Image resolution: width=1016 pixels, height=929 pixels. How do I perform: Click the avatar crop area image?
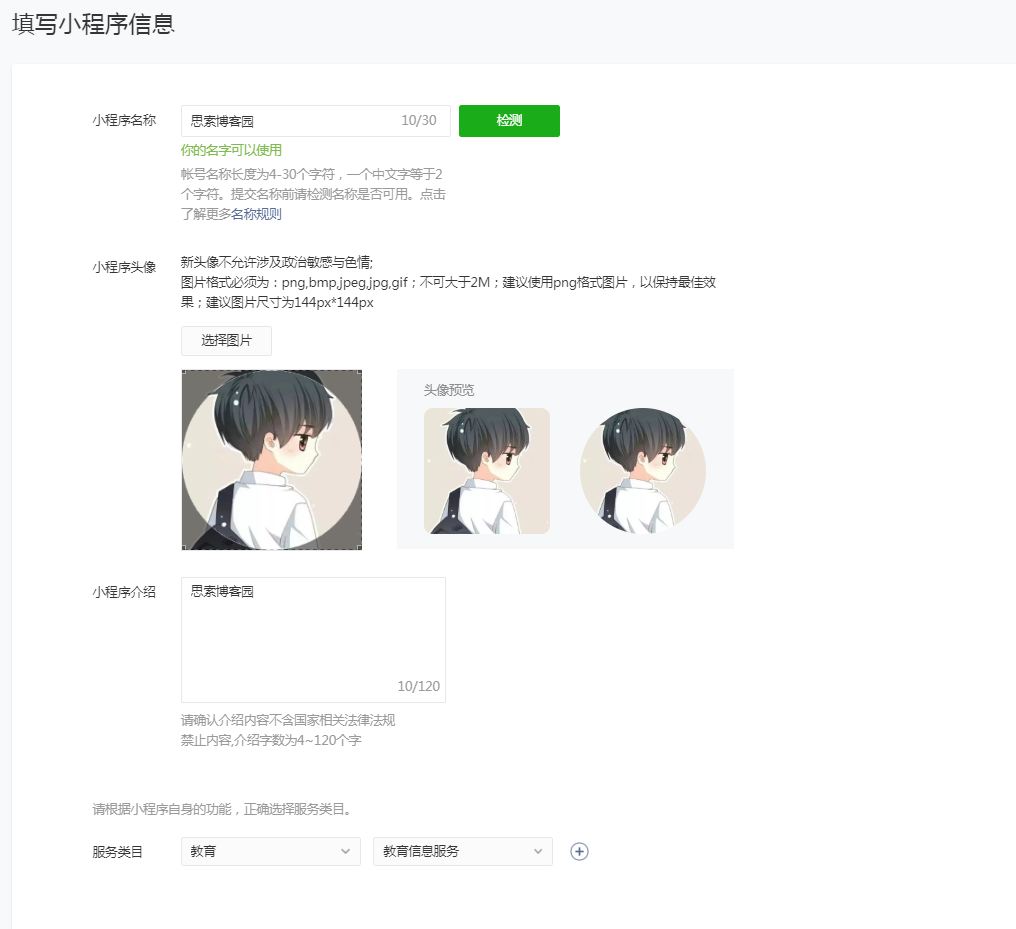coord(271,460)
